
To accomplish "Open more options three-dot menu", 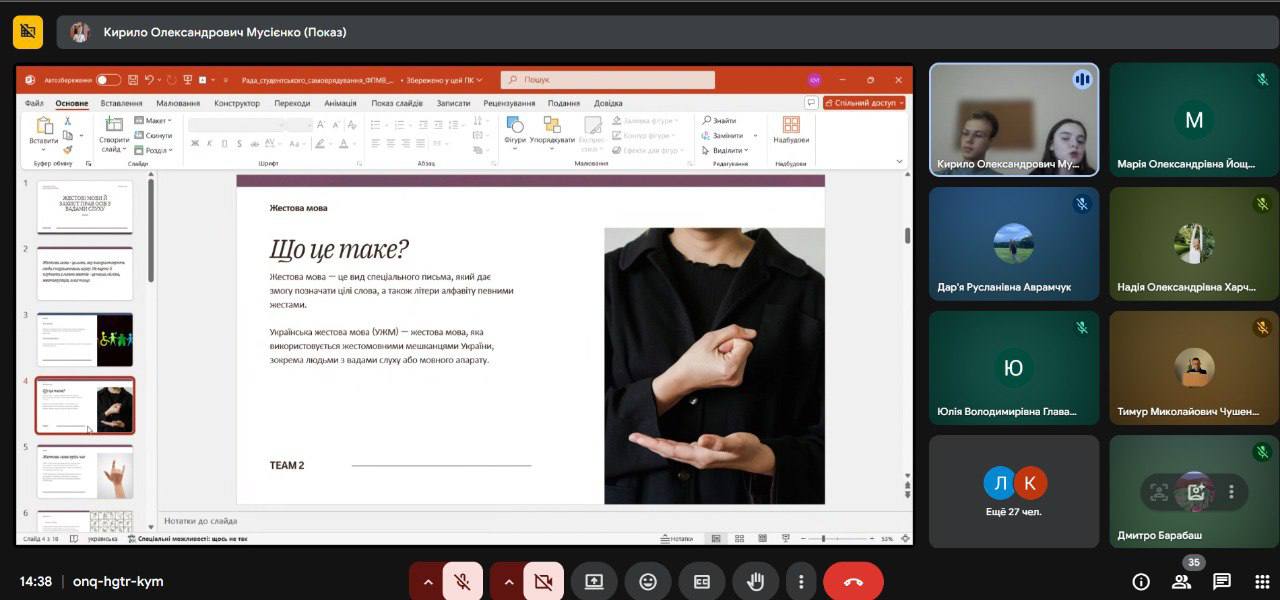I will click(x=801, y=581).
